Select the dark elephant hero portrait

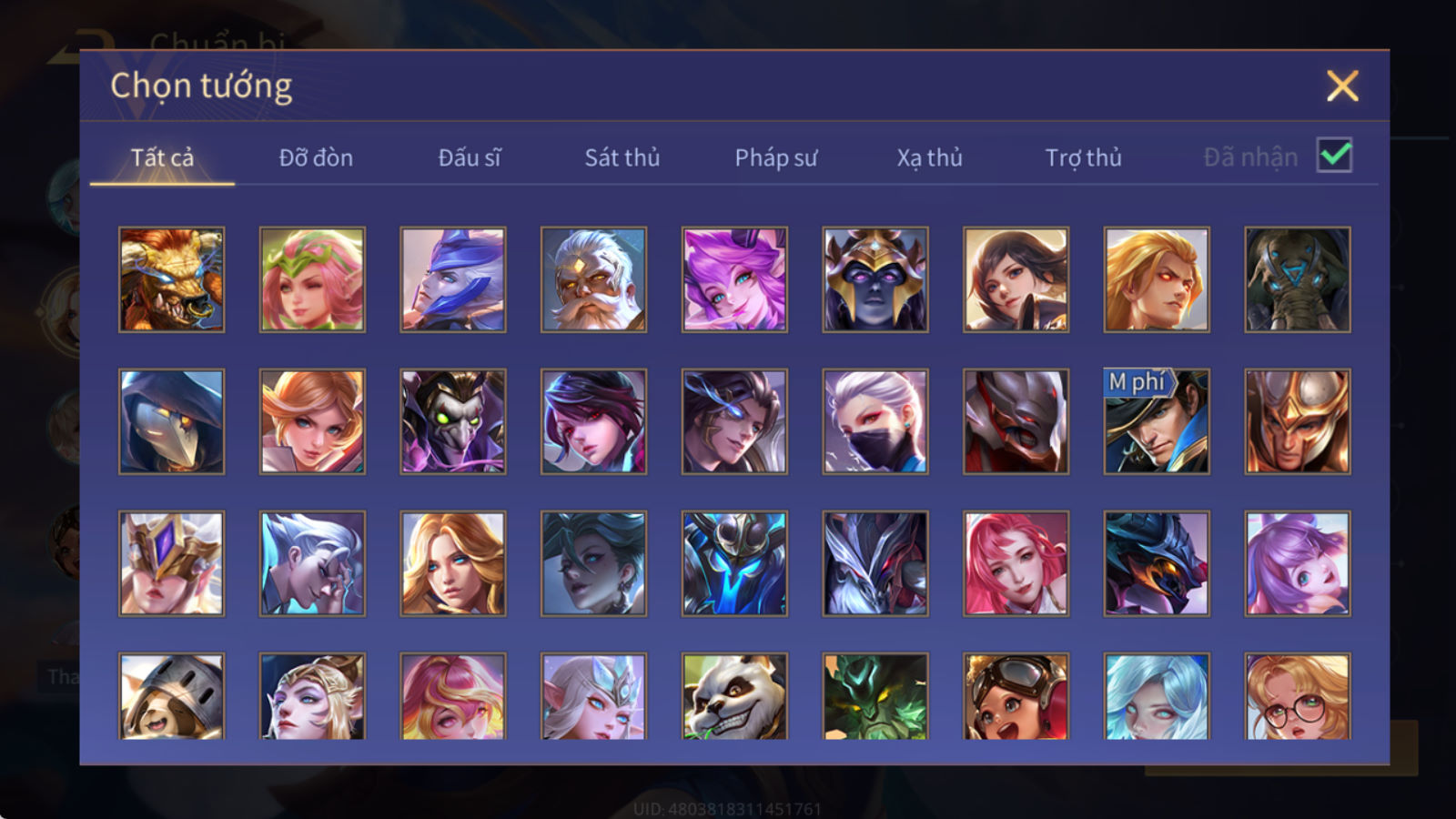[1298, 279]
